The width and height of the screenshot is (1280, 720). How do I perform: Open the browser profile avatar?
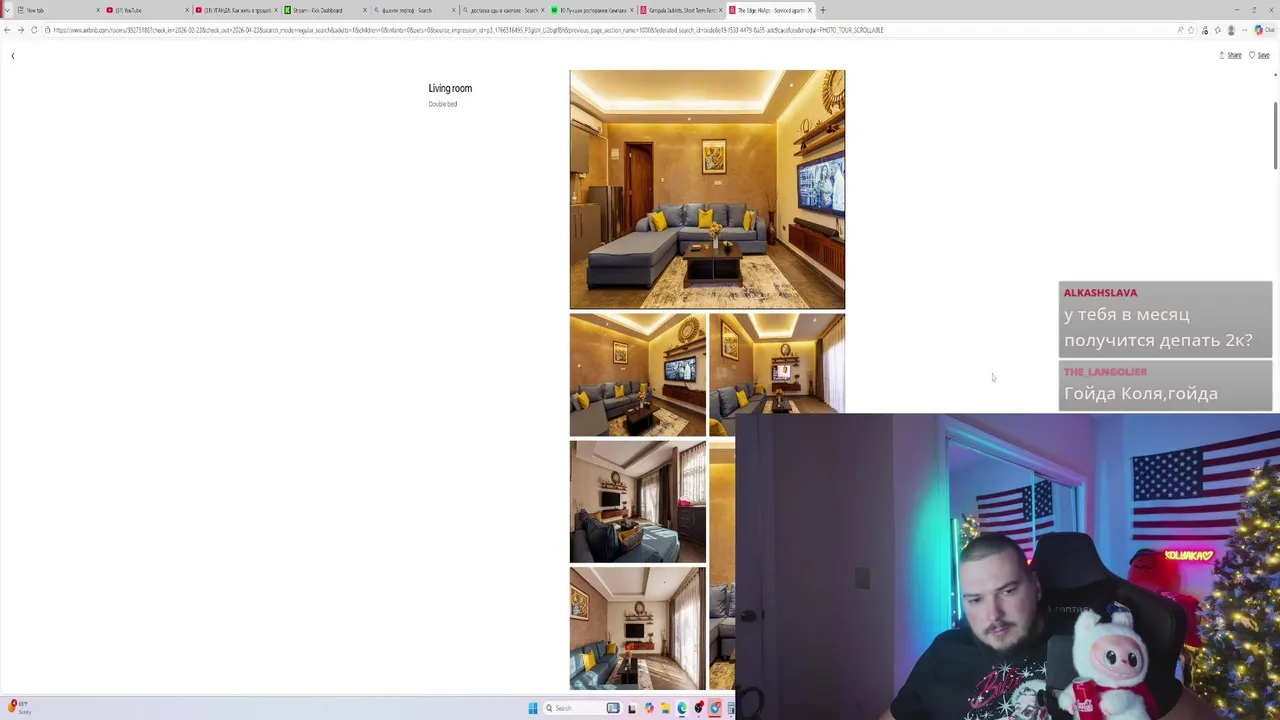click(x=1231, y=30)
